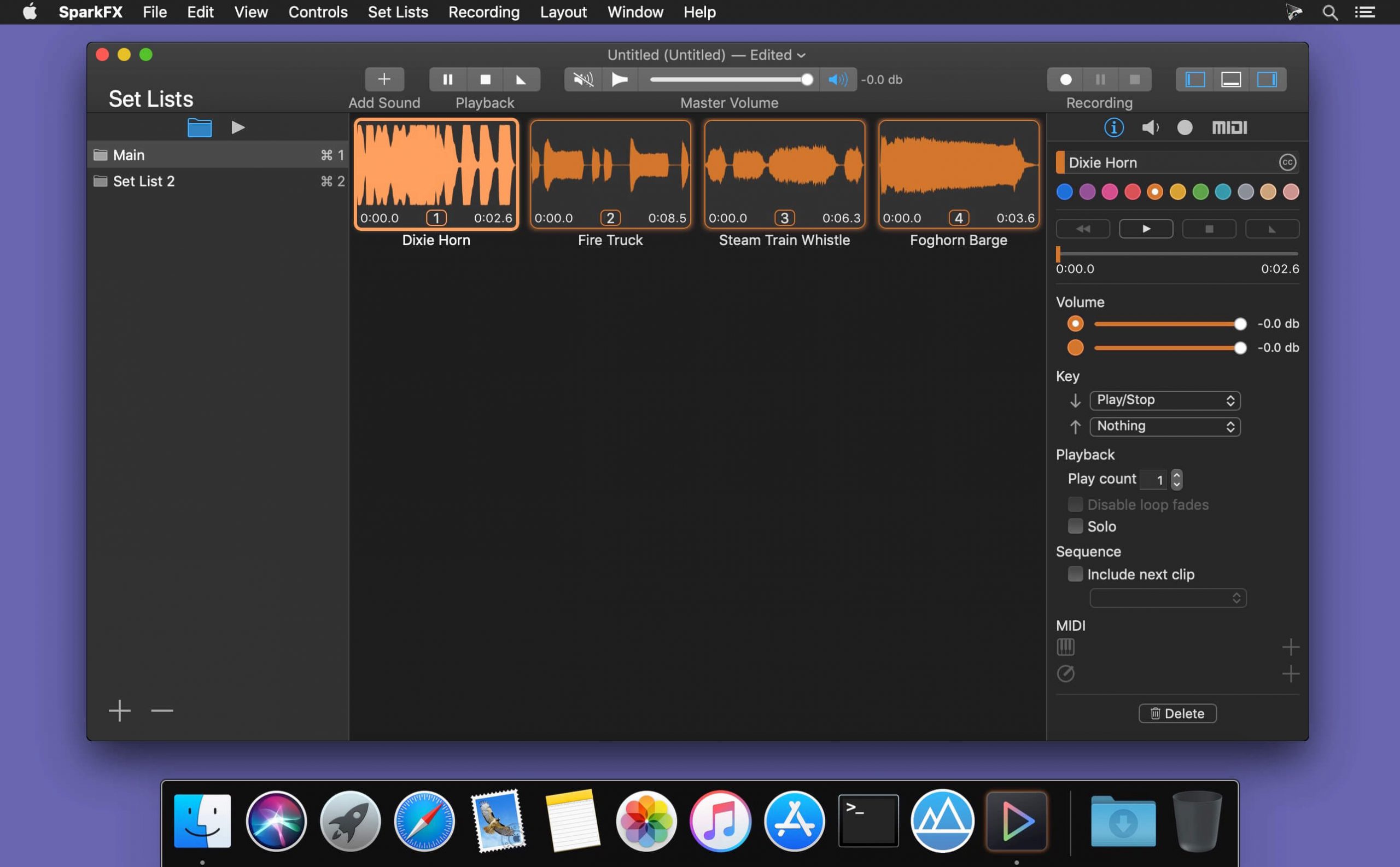Click the Delete button
Viewport: 1400px width, 867px height.
[1177, 713]
